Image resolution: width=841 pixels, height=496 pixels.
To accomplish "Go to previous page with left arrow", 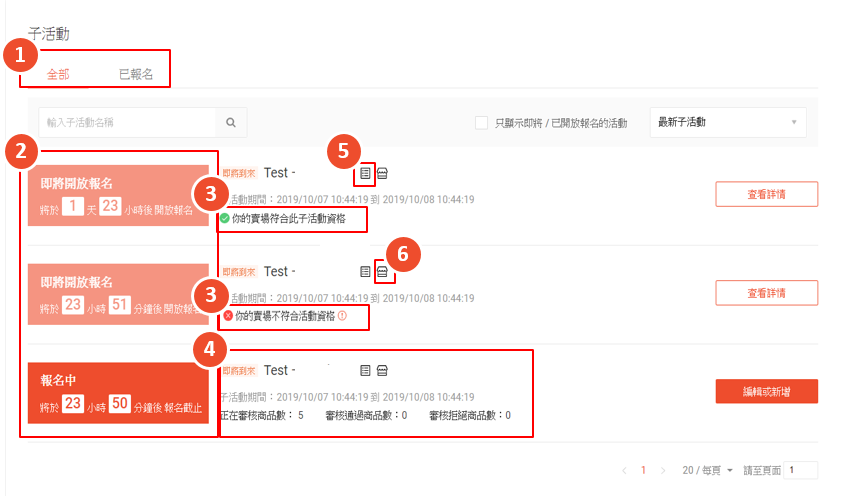I will [625, 470].
